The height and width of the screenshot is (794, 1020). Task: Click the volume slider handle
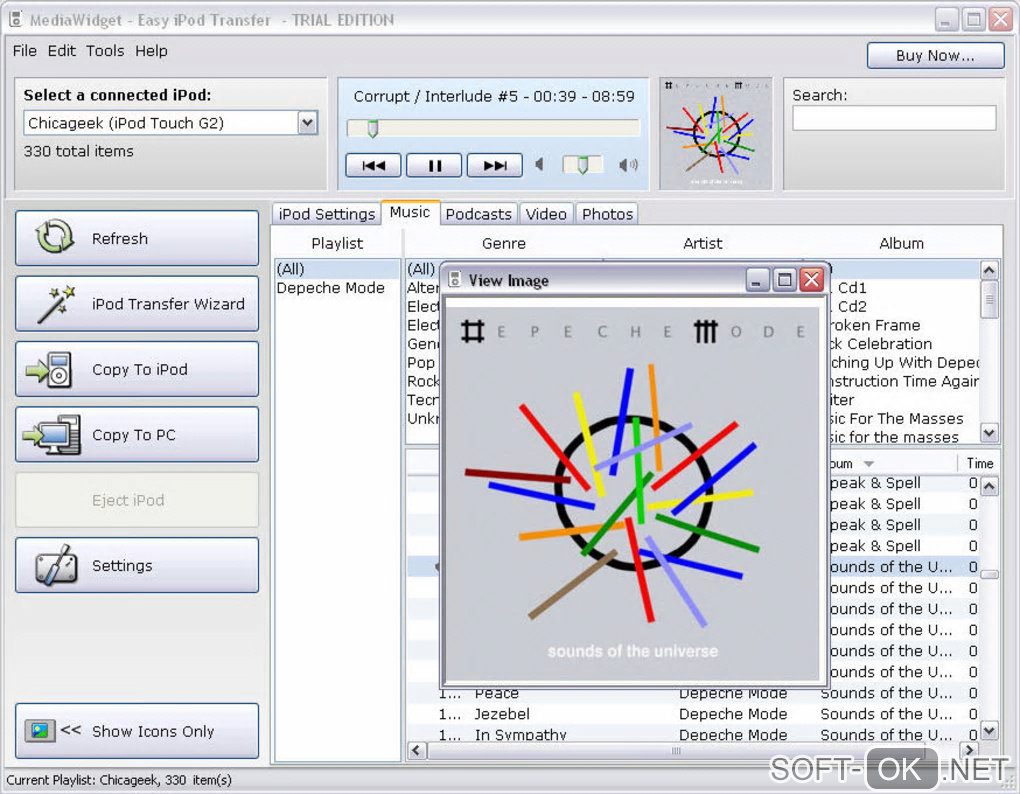click(582, 165)
